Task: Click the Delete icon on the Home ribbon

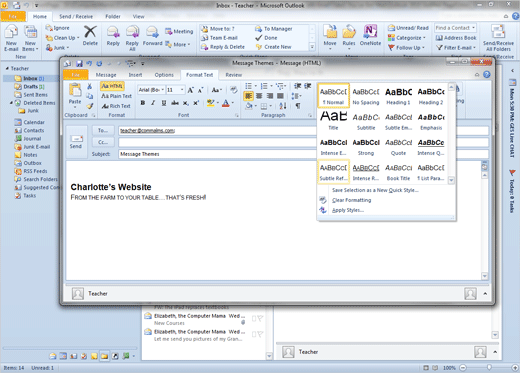Action: pyautogui.click(x=90, y=35)
